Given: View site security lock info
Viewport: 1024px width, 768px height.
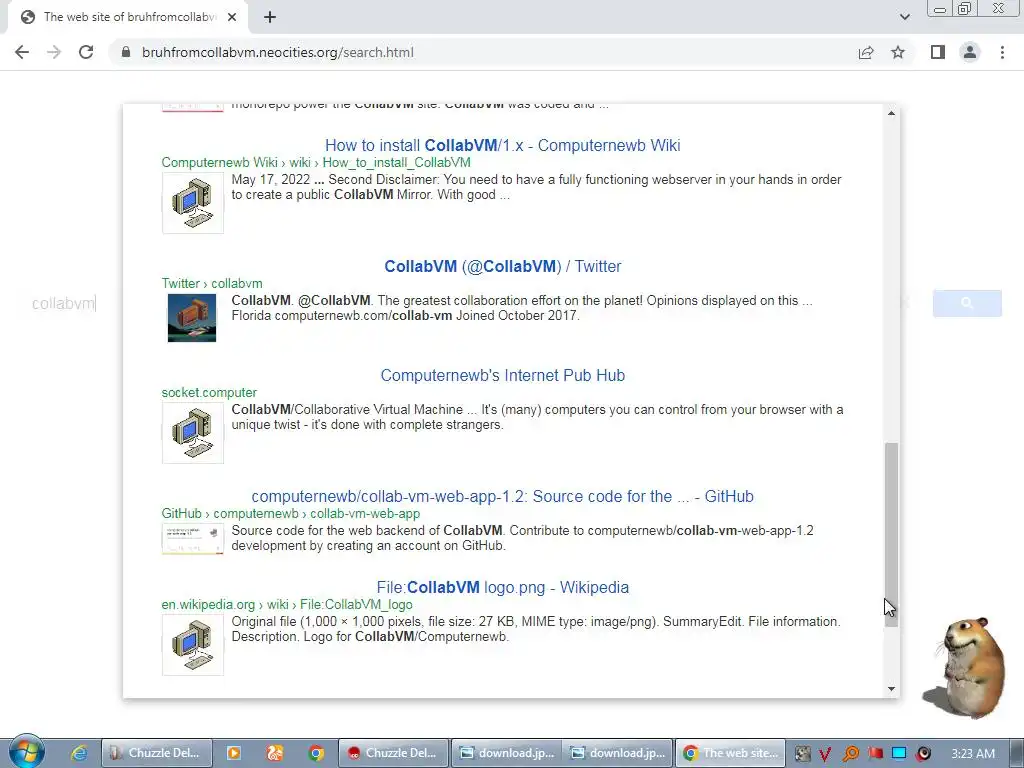Looking at the screenshot, I should (127, 52).
